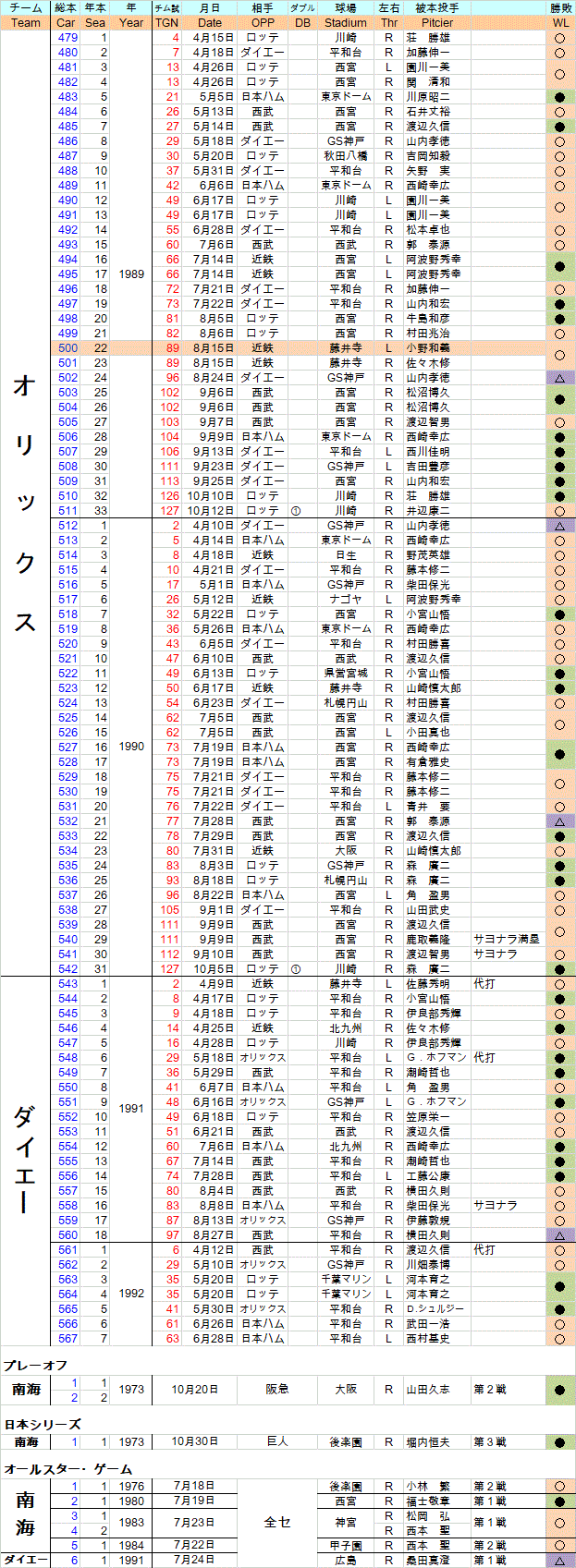576x1568 pixels.
Task: Select the Team column header
Action: (26, 22)
